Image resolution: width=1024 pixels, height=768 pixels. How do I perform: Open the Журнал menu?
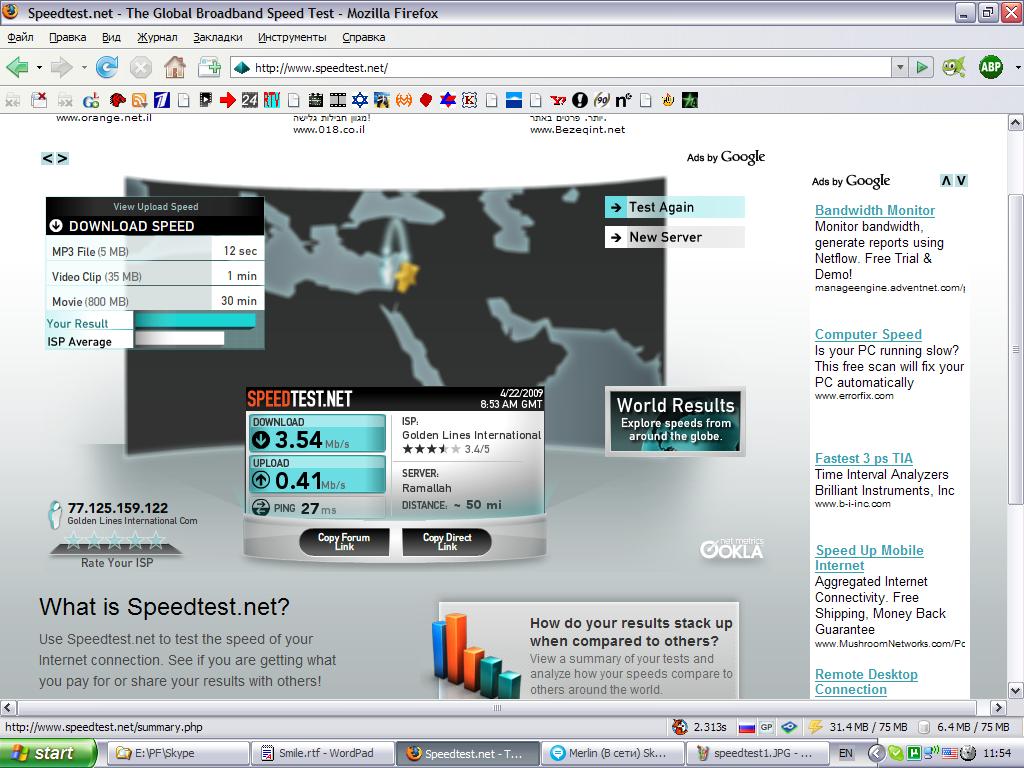pos(157,37)
